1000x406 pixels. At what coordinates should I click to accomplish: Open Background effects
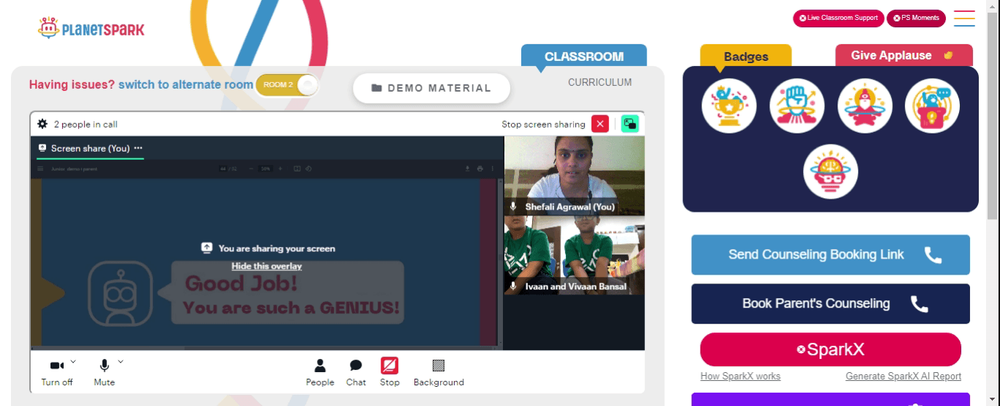pos(439,372)
